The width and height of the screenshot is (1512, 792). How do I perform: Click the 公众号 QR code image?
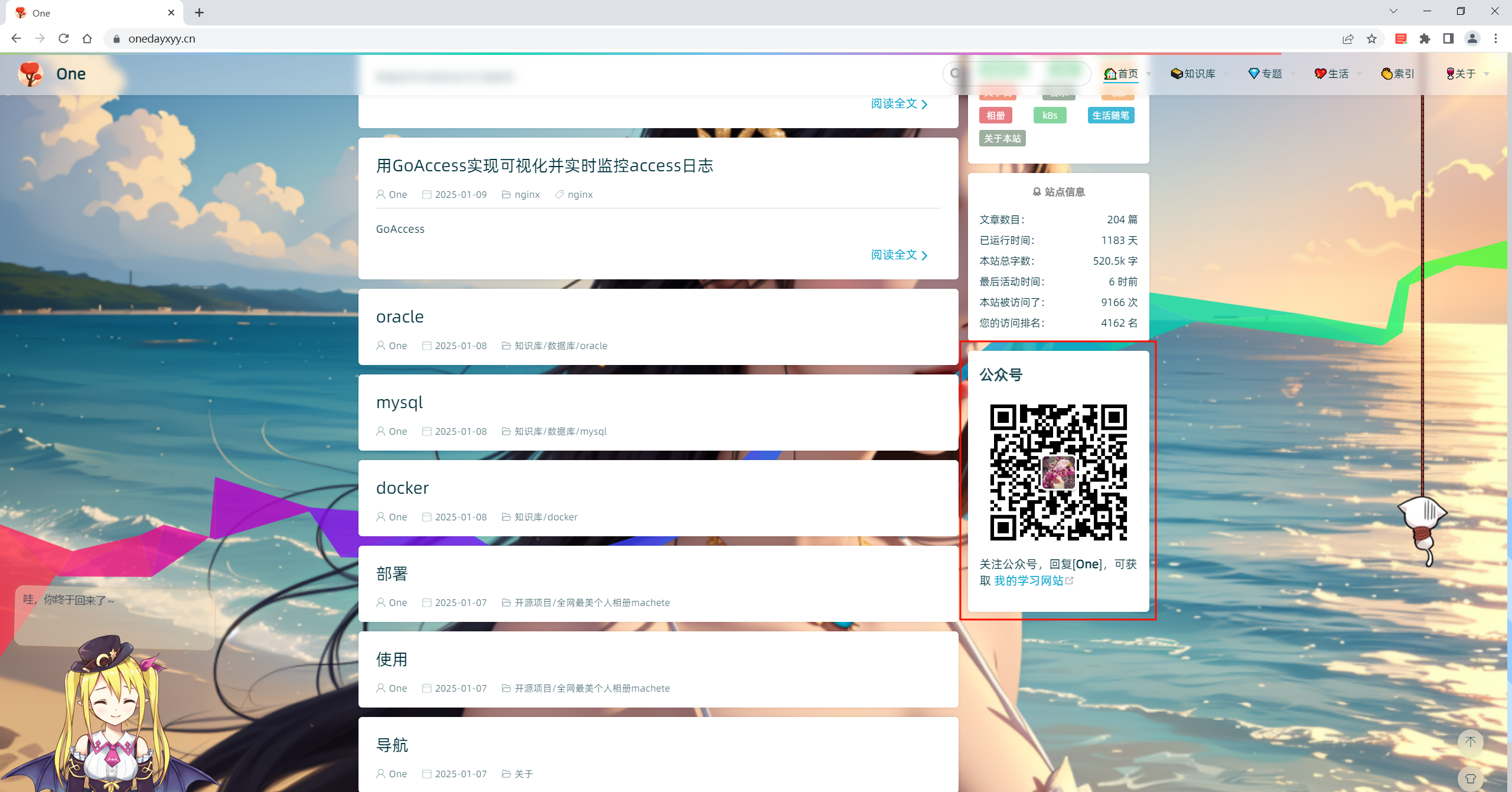click(x=1058, y=472)
